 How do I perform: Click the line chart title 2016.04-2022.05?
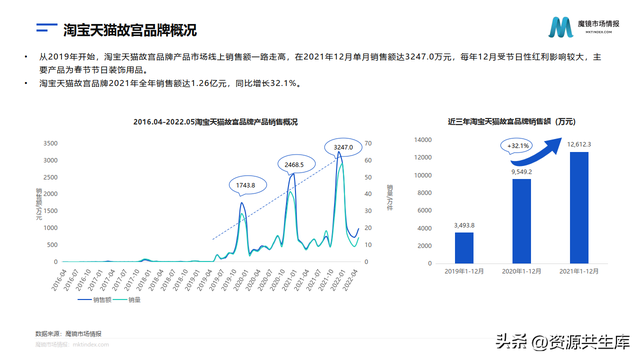point(216,122)
